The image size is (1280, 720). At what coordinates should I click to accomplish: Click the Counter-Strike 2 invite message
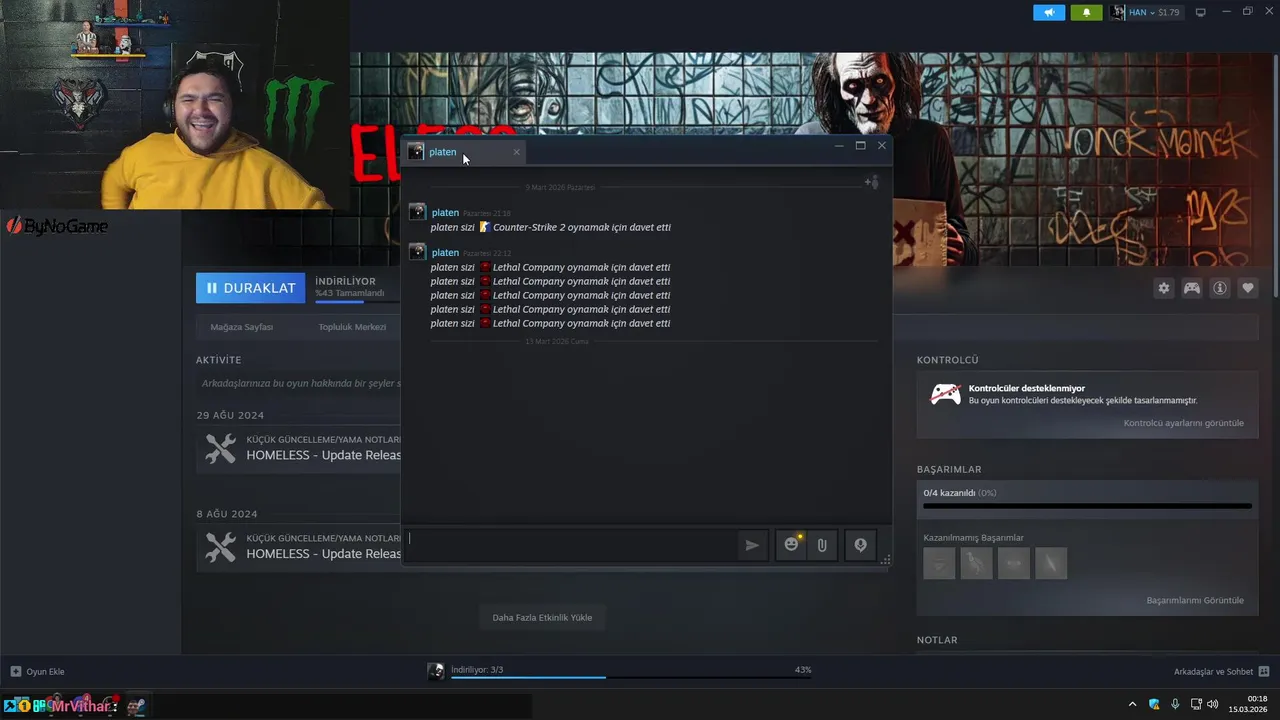pyautogui.click(x=551, y=227)
